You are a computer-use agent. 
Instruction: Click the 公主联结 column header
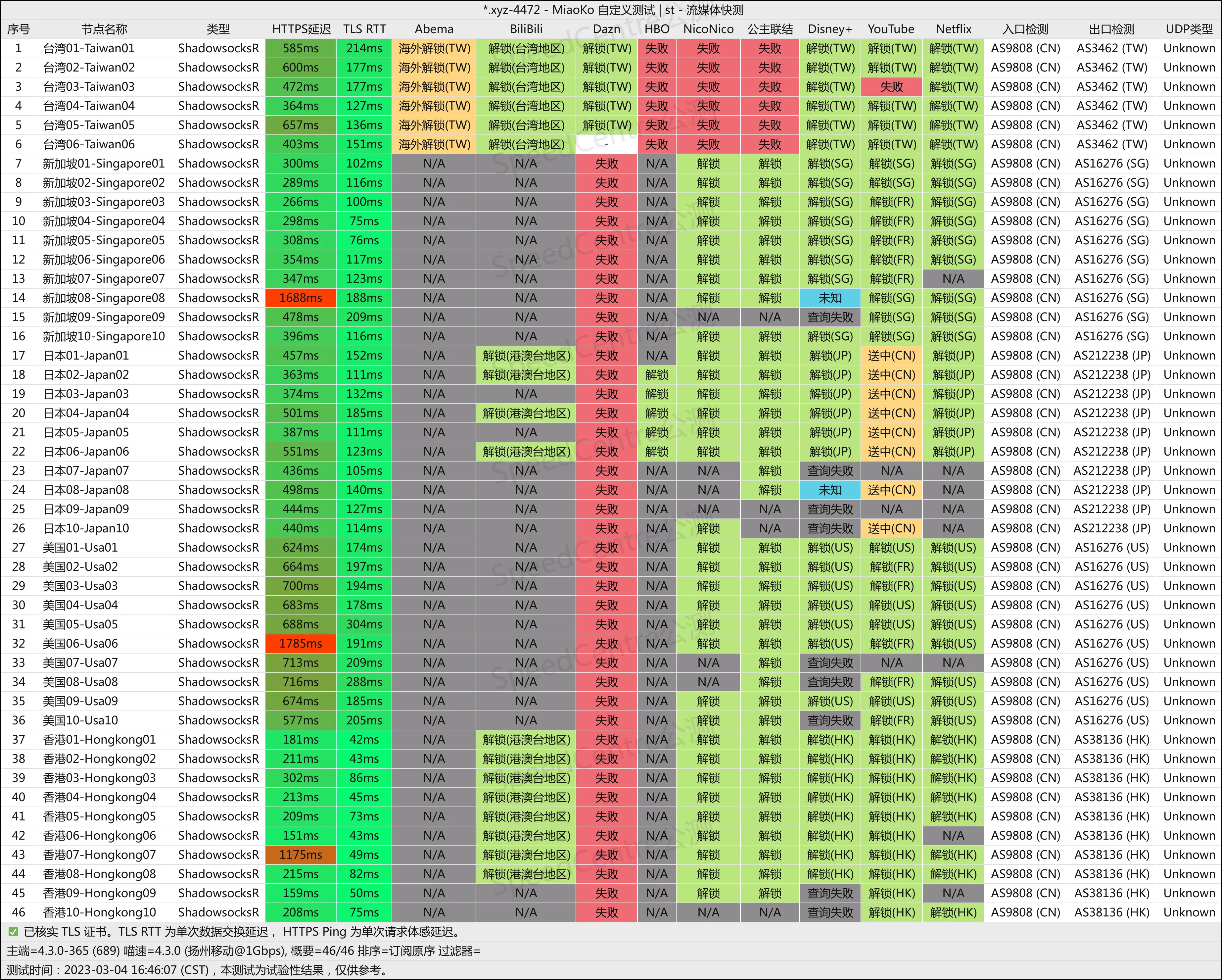(770, 29)
